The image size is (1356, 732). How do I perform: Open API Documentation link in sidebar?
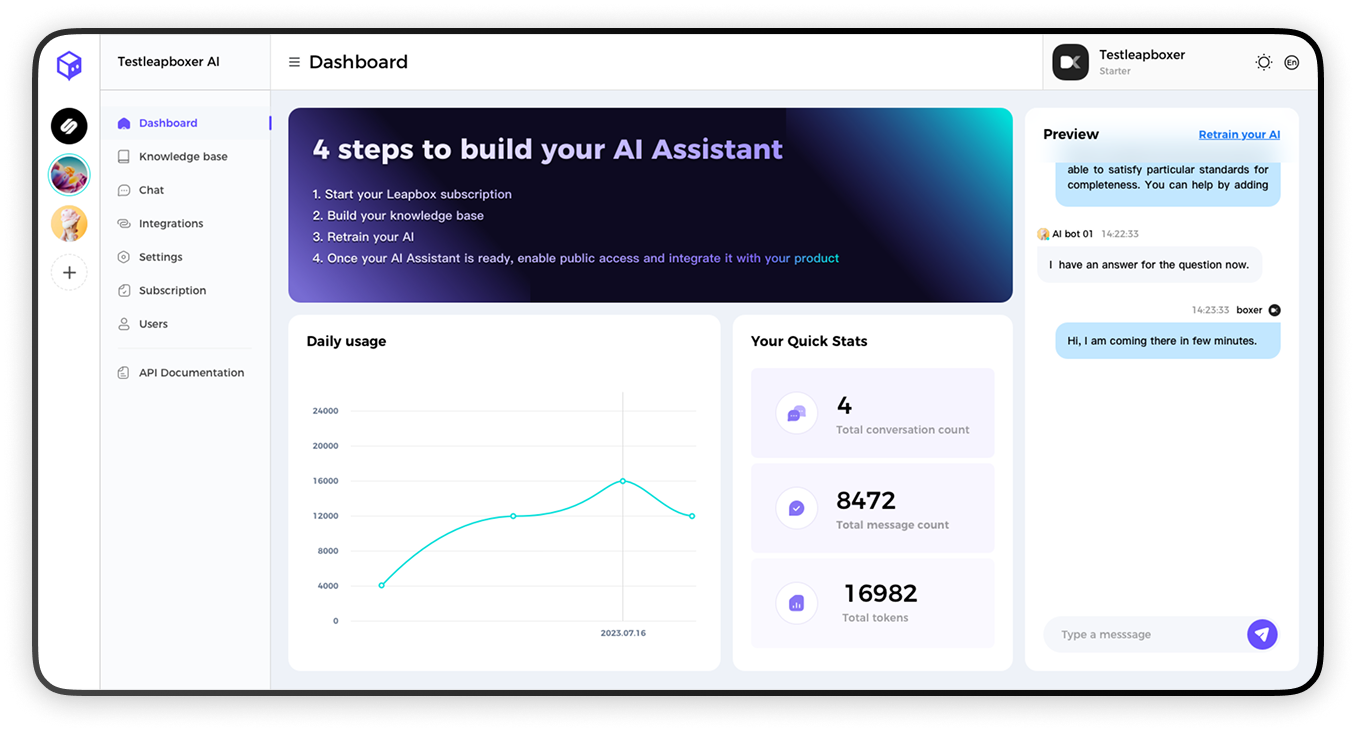[191, 373]
